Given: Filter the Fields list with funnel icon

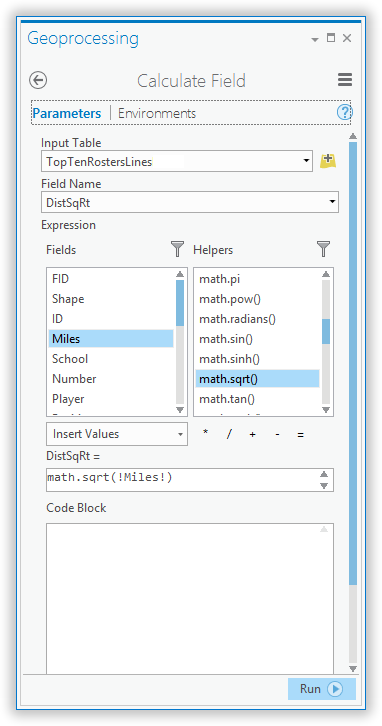Looking at the screenshot, I should pyautogui.click(x=177, y=249).
